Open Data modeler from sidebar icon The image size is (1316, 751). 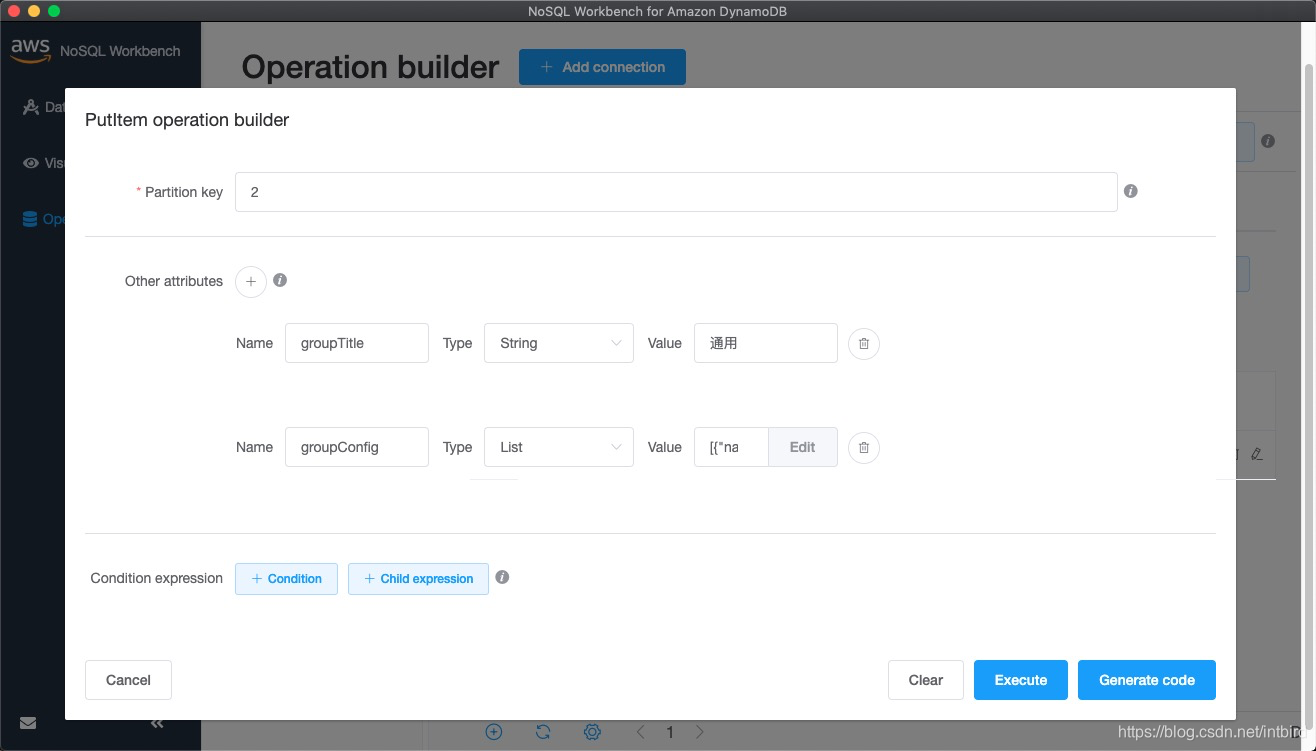click(30, 107)
